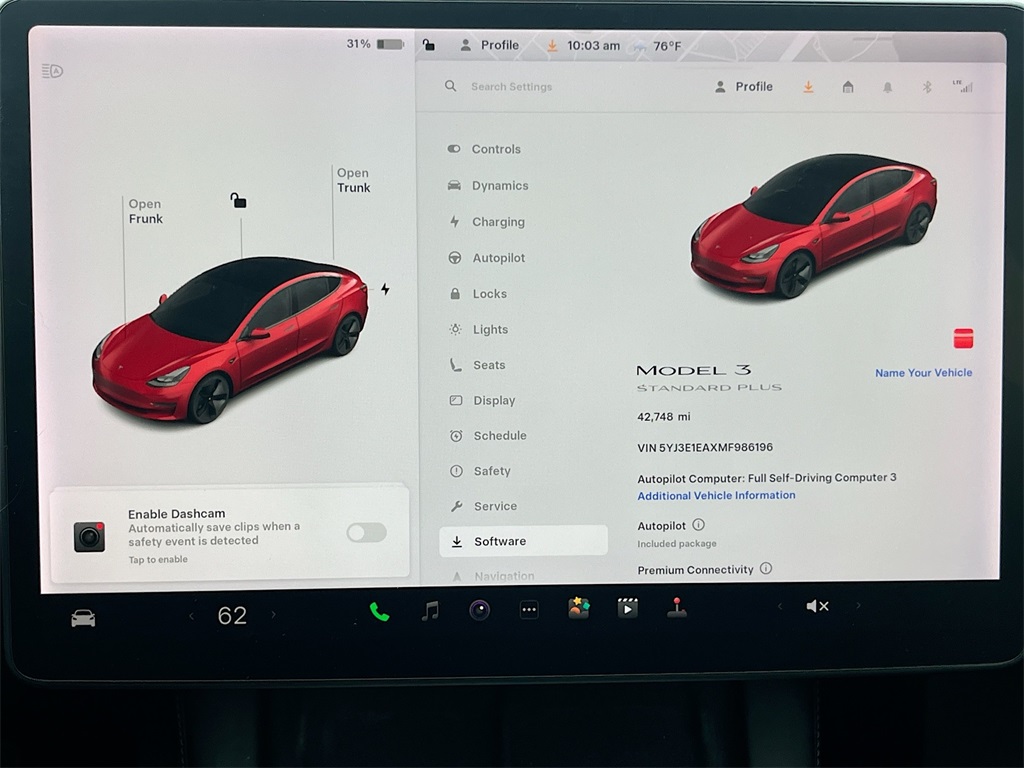This screenshot has width=1024, height=768.
Task: Click Name Your Vehicle link
Action: pyautogui.click(x=923, y=373)
